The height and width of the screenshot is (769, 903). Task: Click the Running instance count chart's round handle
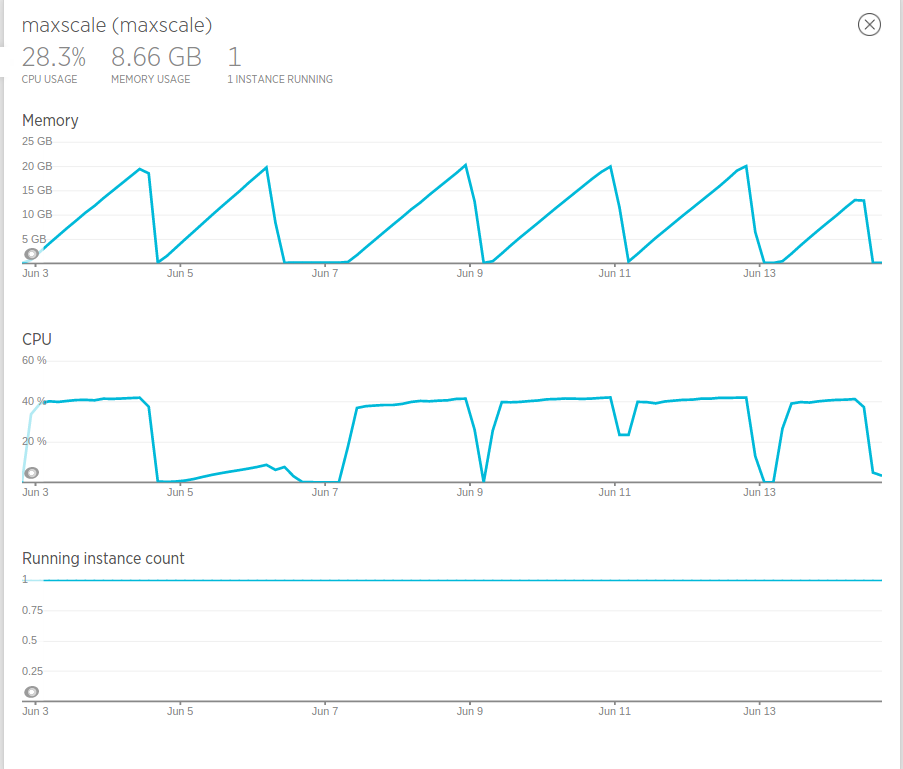(x=32, y=692)
